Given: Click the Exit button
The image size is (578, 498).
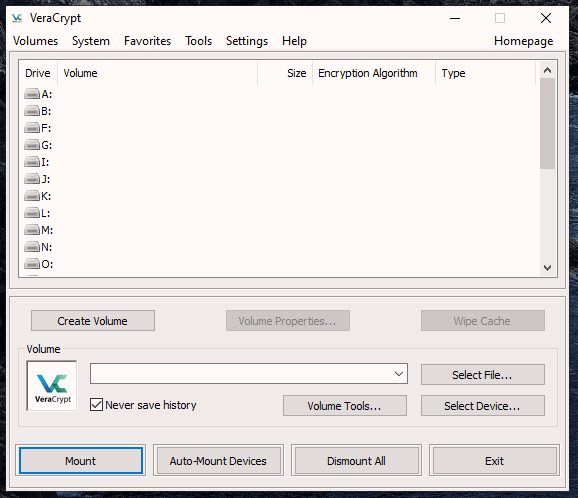Looking at the screenshot, I should click(x=494, y=460).
